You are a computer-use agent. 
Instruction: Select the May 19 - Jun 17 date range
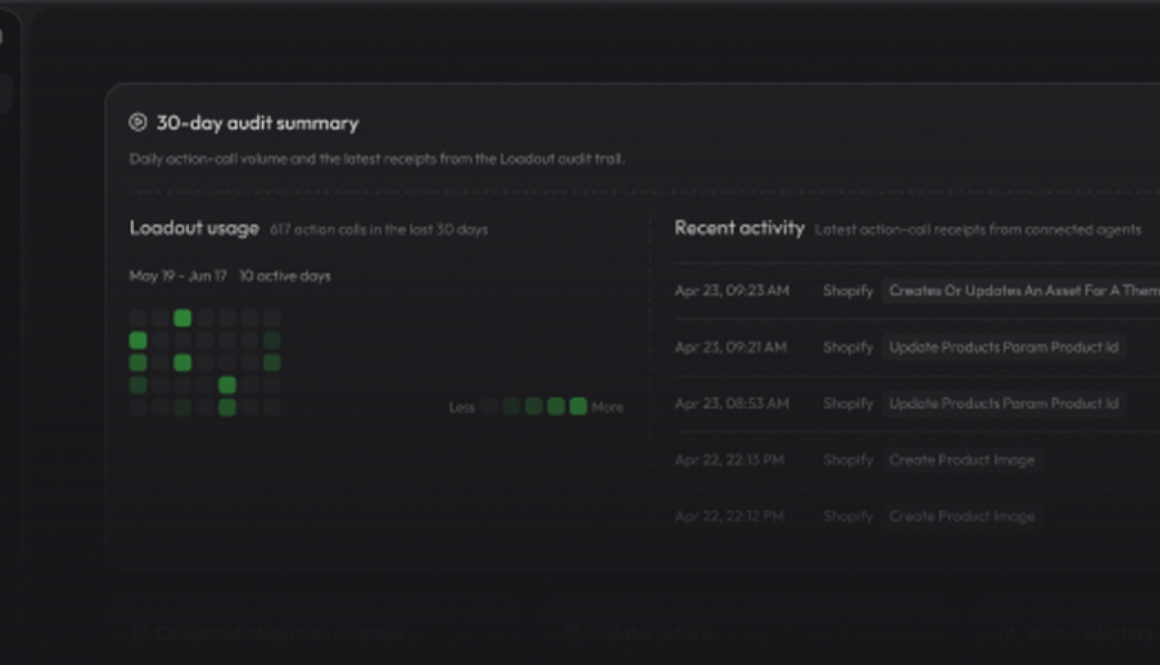pyautogui.click(x=178, y=276)
